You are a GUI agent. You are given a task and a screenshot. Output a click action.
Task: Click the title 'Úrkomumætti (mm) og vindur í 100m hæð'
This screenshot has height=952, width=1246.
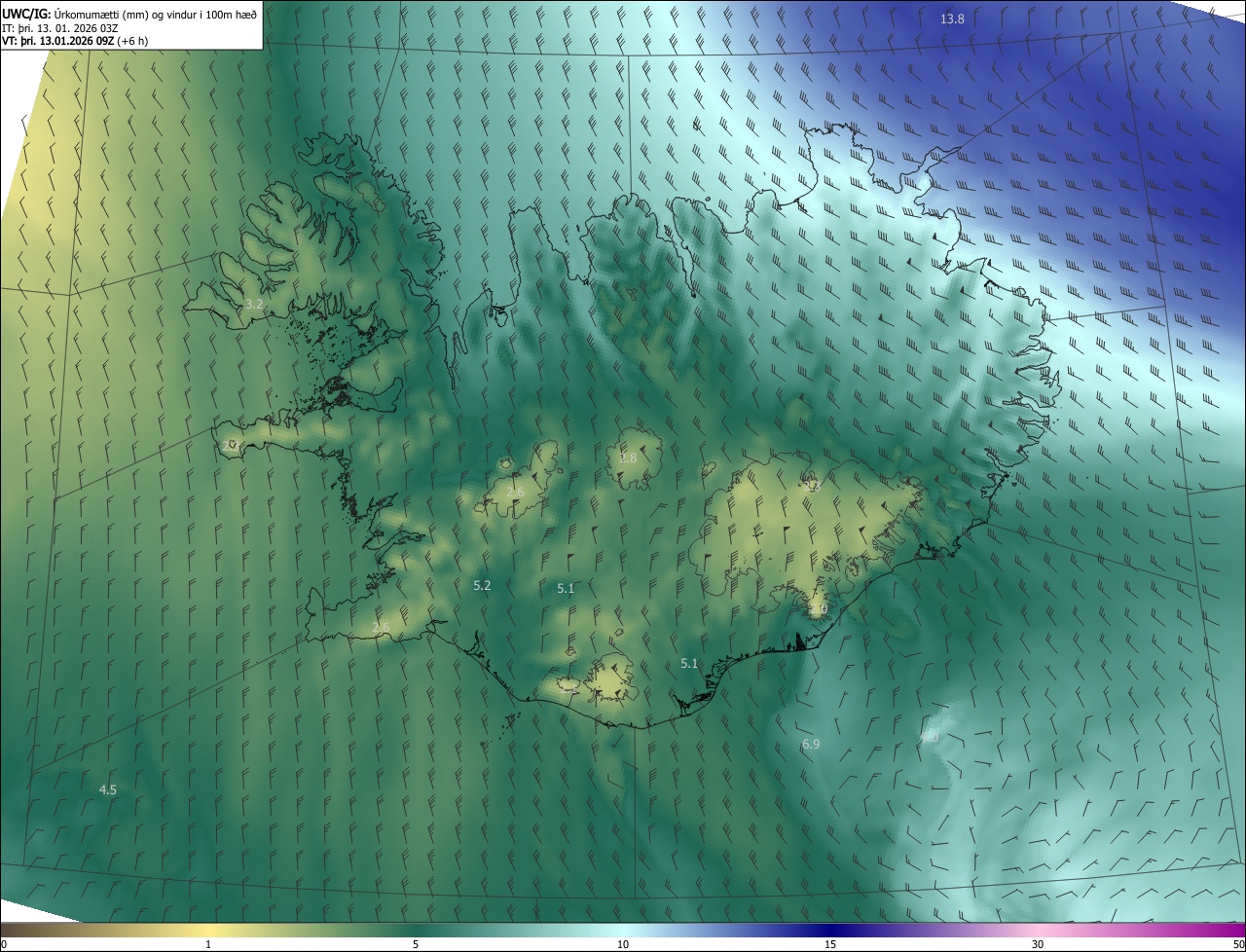click(154, 14)
